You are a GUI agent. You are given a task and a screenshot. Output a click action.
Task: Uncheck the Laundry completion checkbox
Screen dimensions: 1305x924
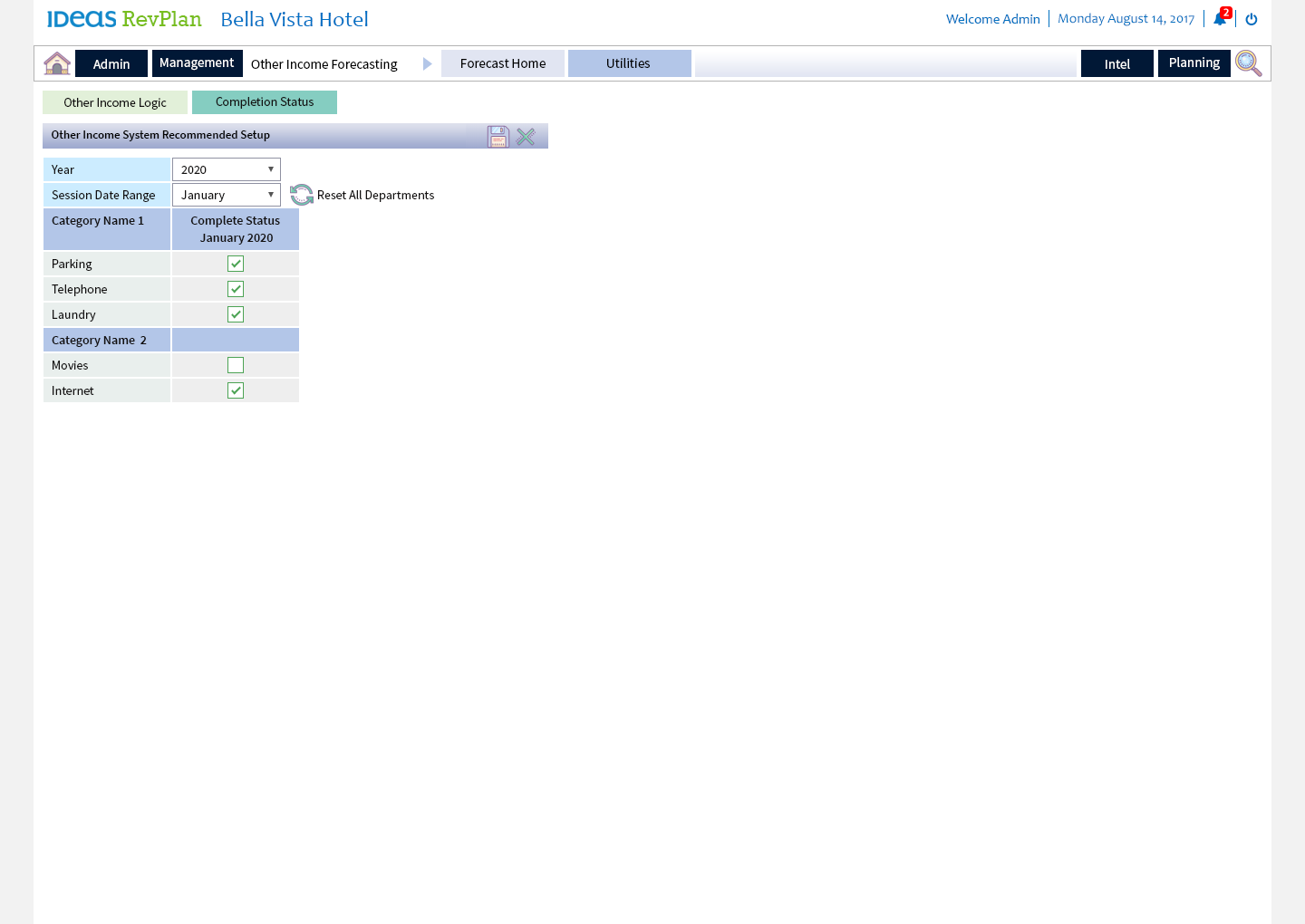[x=236, y=314]
